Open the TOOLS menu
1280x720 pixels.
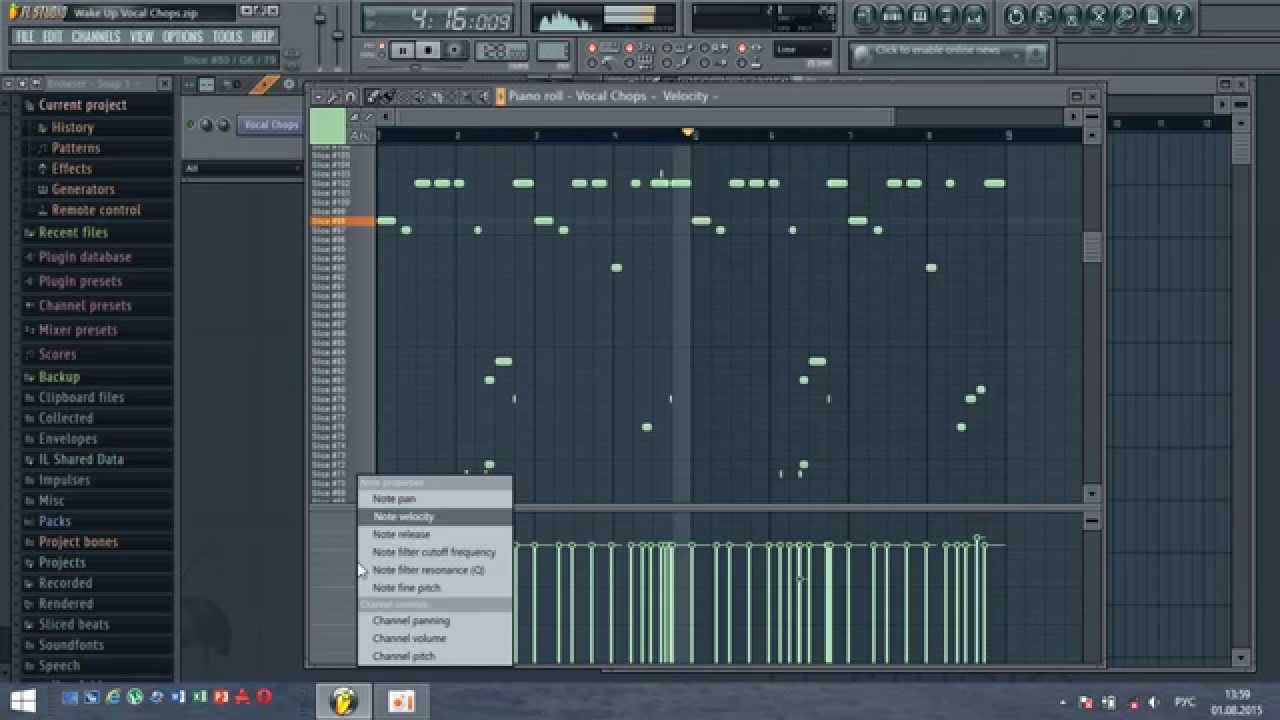point(227,37)
